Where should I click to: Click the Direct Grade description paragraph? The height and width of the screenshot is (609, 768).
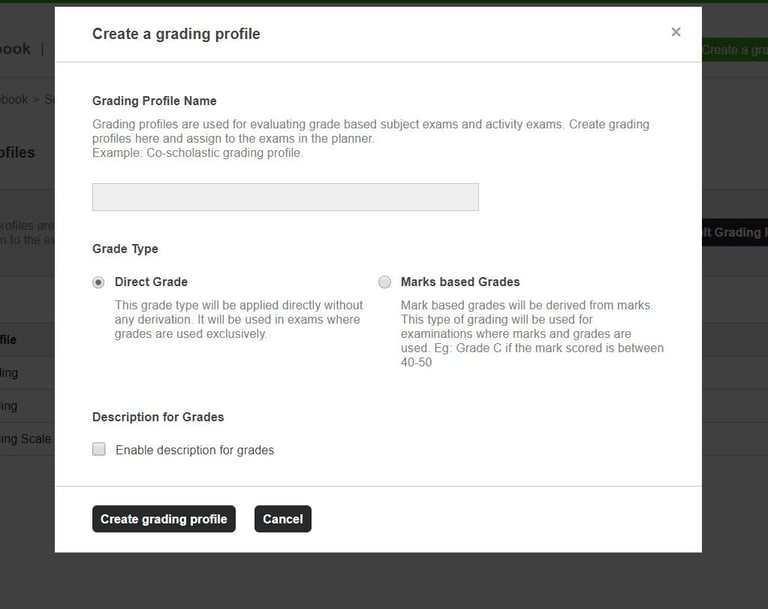[238, 320]
